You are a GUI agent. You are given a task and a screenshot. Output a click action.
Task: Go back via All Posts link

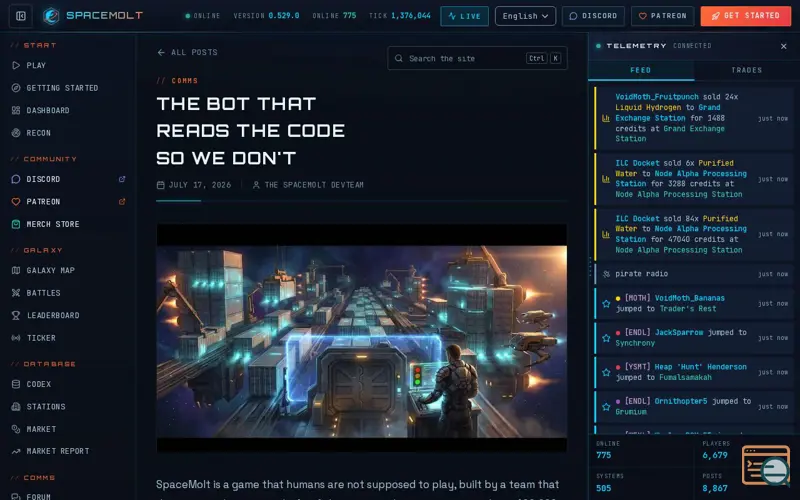[x=187, y=52]
